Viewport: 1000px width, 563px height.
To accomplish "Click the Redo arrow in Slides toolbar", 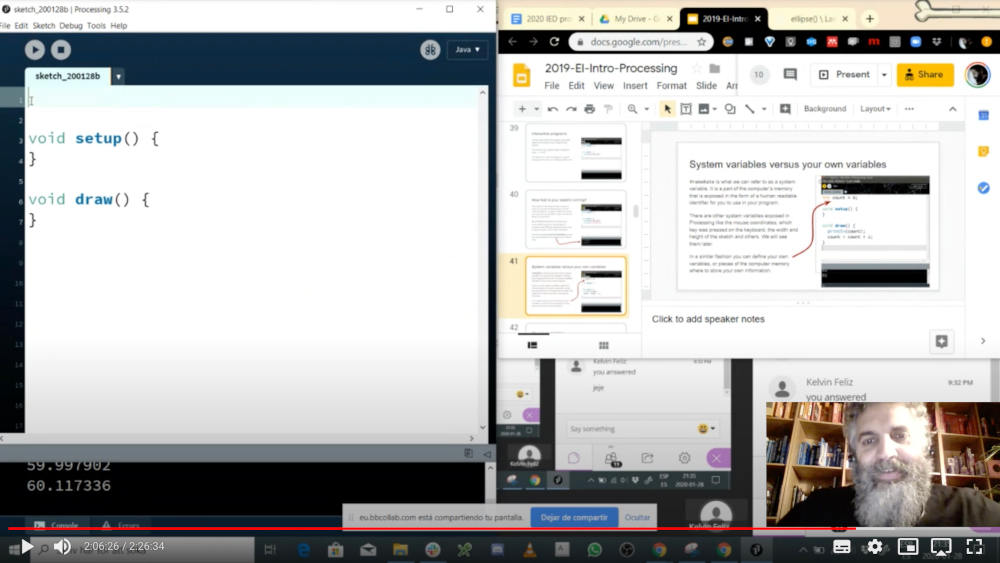I will click(x=571, y=109).
